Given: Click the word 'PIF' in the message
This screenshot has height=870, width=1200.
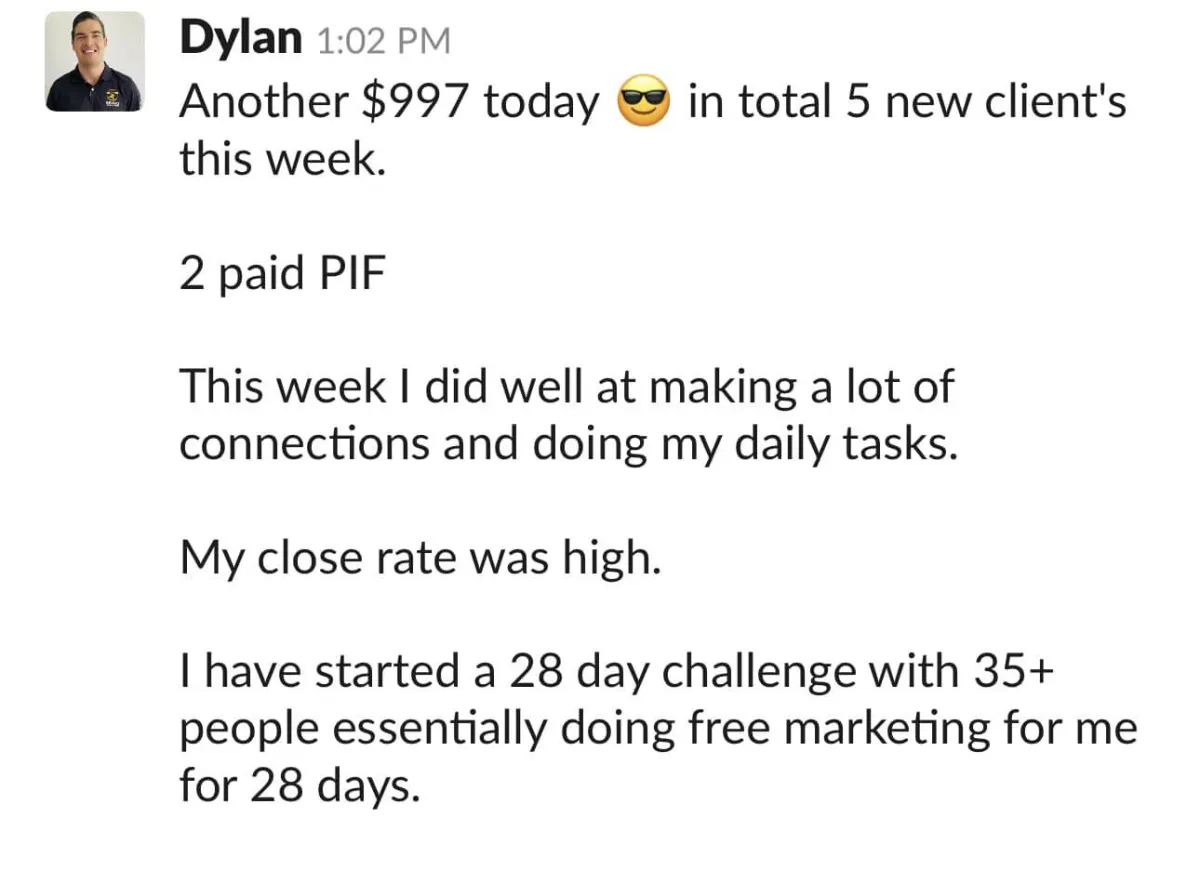Looking at the screenshot, I should point(351,274).
